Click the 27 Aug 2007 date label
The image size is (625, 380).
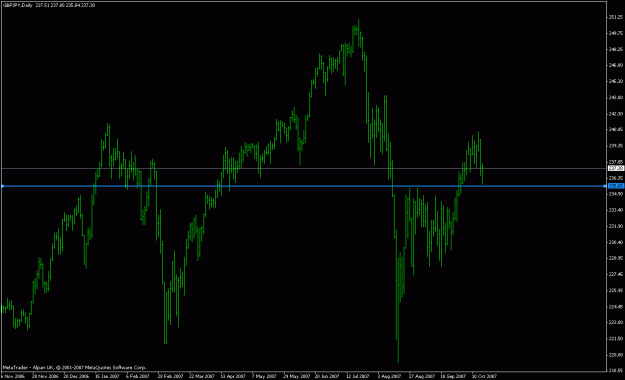pyautogui.click(x=422, y=376)
